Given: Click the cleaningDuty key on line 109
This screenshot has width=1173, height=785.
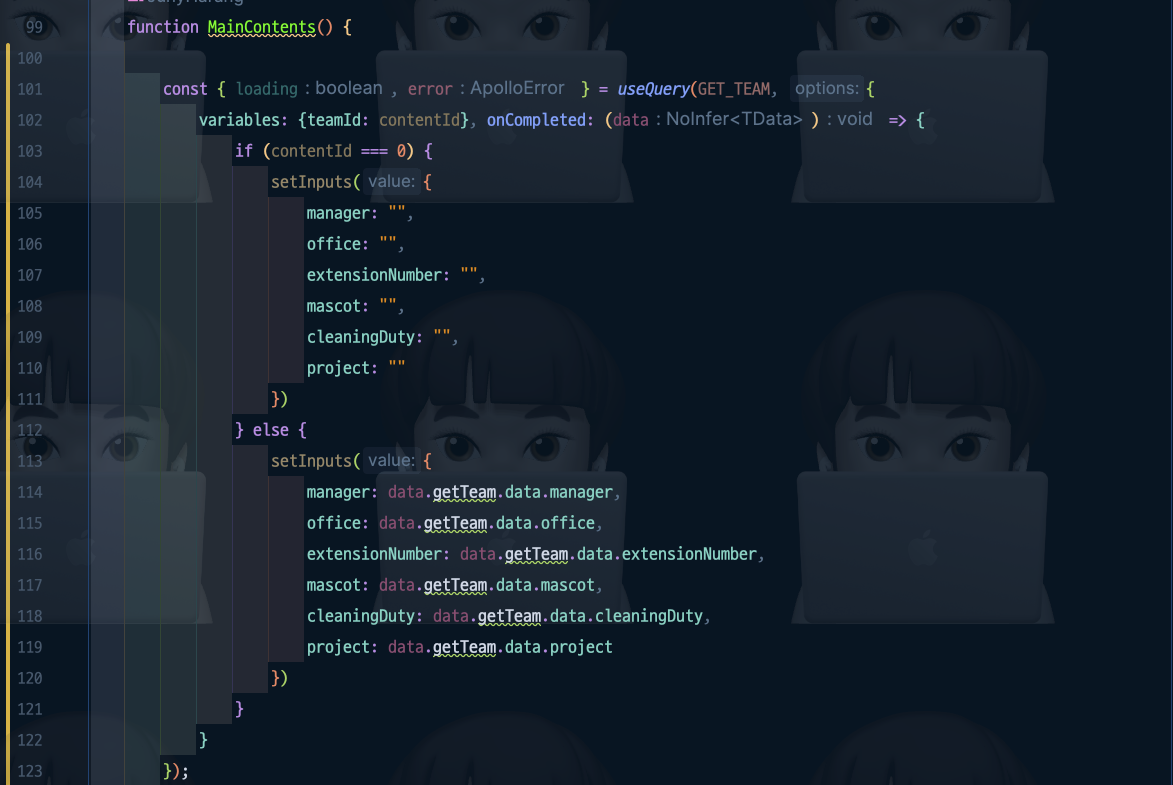Looking at the screenshot, I should tap(361, 337).
